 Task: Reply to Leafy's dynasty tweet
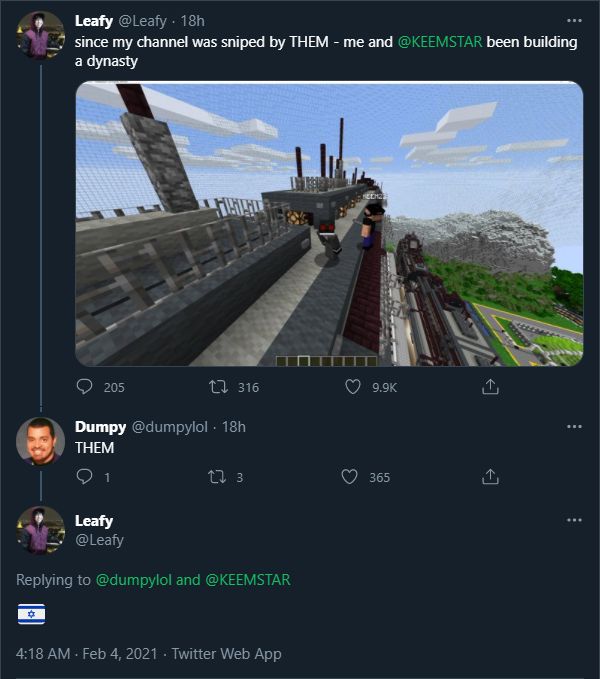(85, 387)
